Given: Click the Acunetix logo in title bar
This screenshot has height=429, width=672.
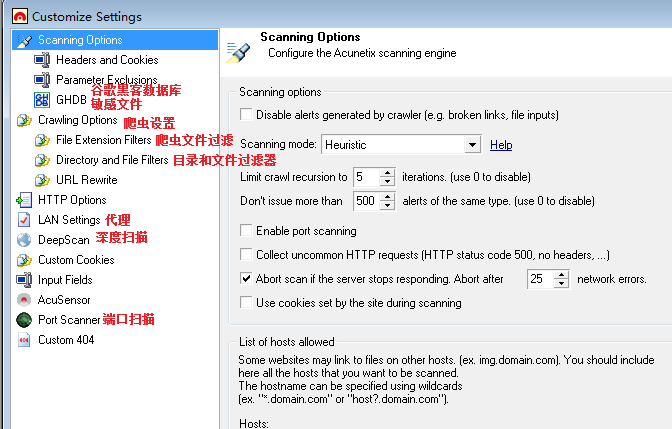Looking at the screenshot, I should pos(20,17).
